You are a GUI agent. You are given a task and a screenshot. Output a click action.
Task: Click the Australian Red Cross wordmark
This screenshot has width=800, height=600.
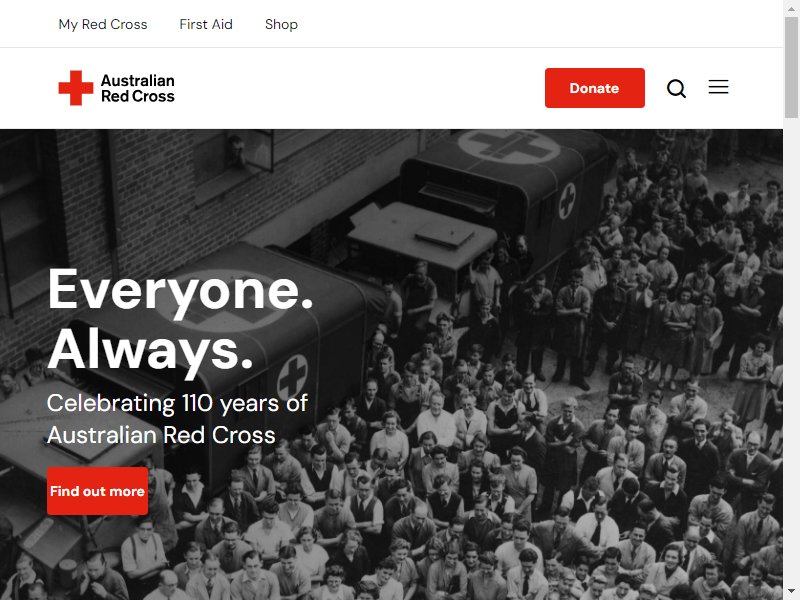click(x=138, y=88)
